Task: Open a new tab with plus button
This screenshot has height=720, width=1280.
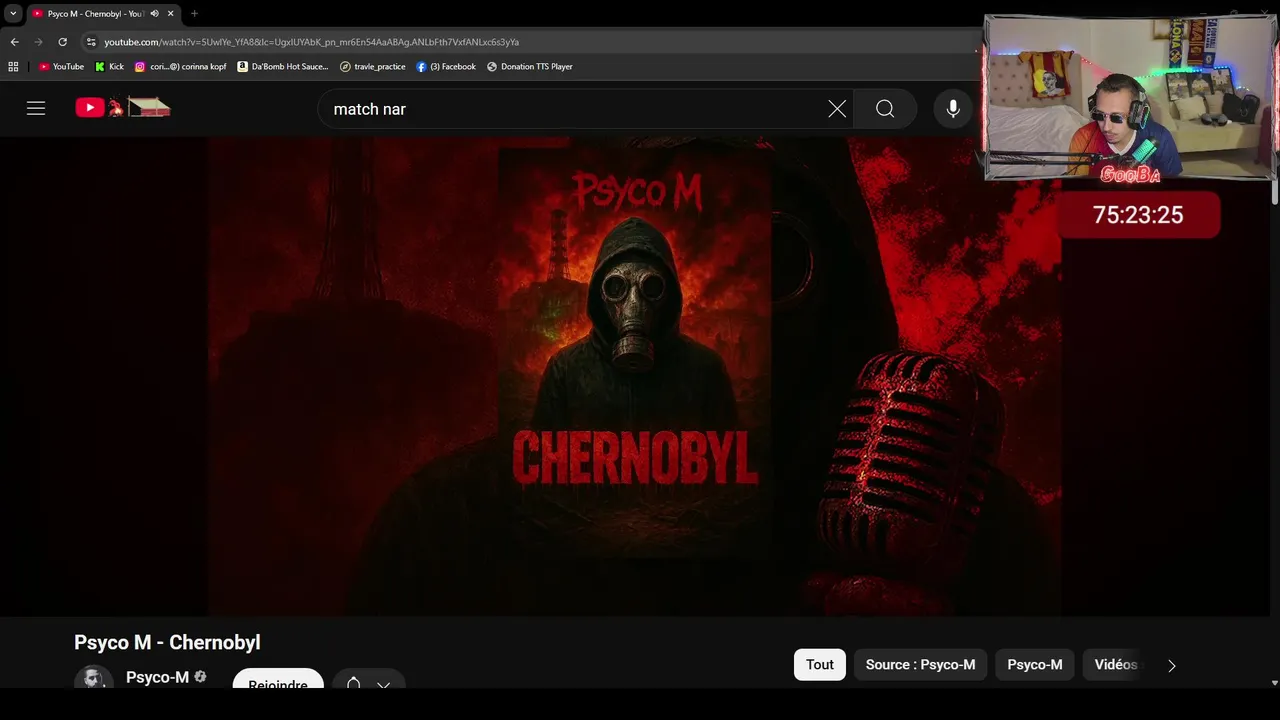Action: pos(194,14)
